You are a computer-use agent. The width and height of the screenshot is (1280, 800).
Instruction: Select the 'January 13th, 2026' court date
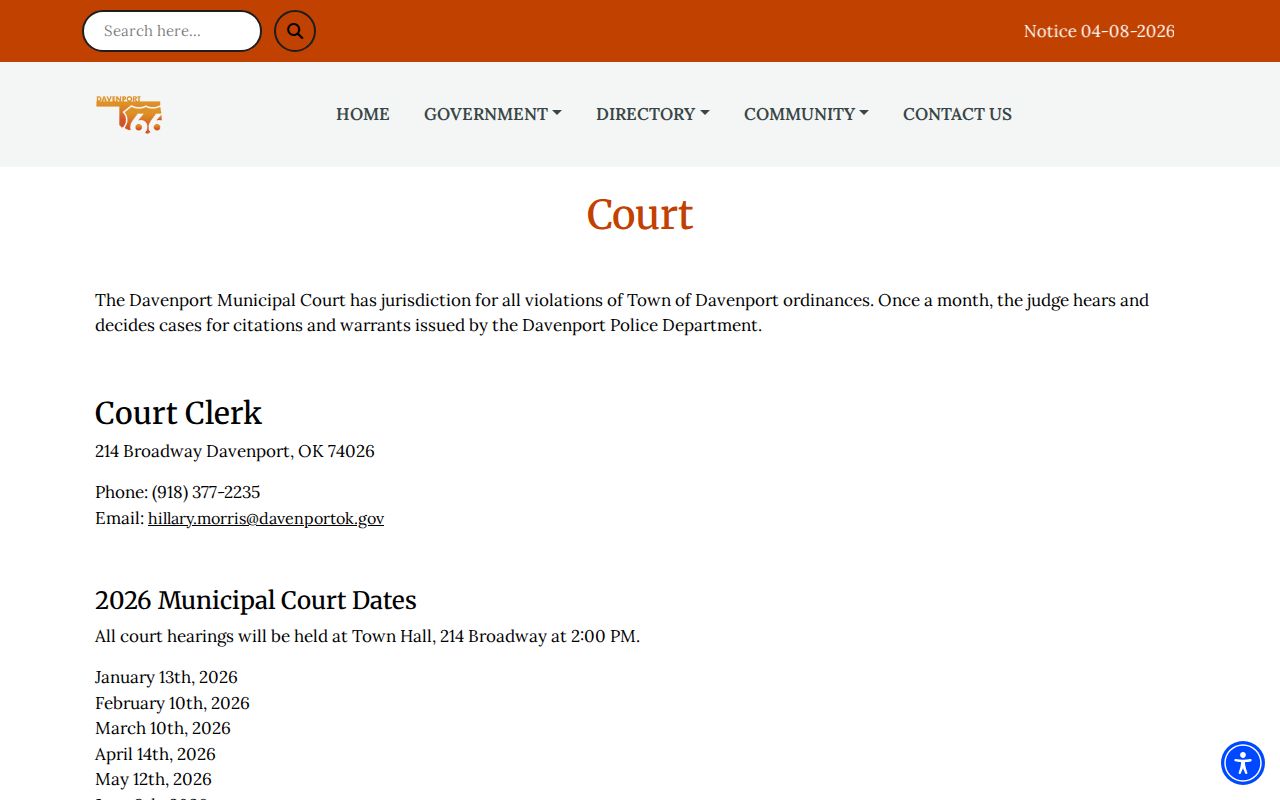166,677
